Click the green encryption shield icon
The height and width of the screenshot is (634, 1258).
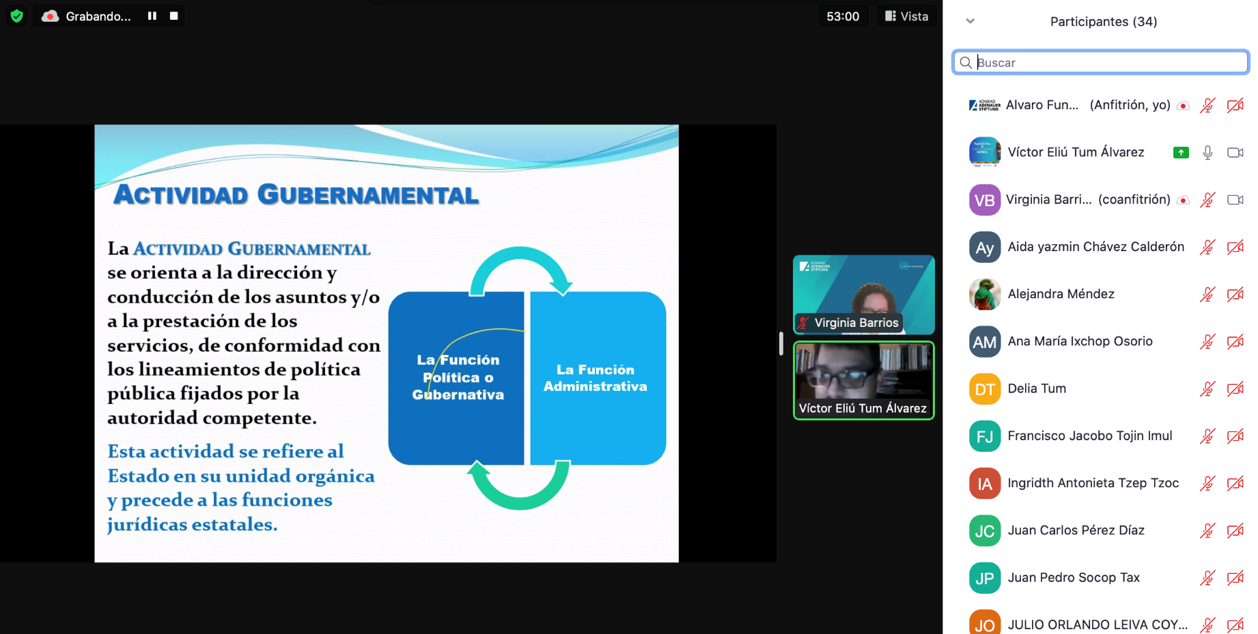[17, 16]
